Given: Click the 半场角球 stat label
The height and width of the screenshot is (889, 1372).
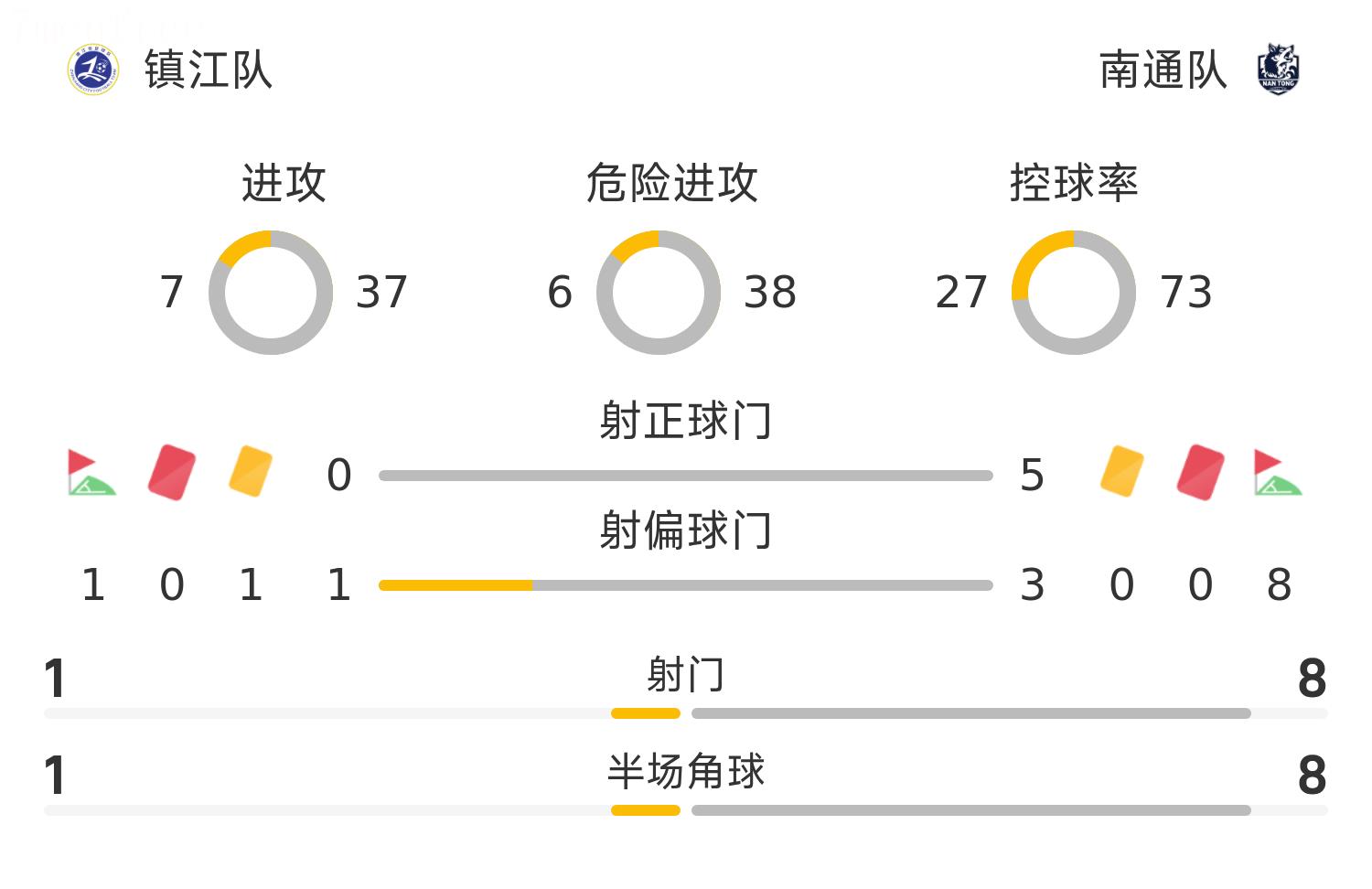Looking at the screenshot, I should [x=686, y=771].
